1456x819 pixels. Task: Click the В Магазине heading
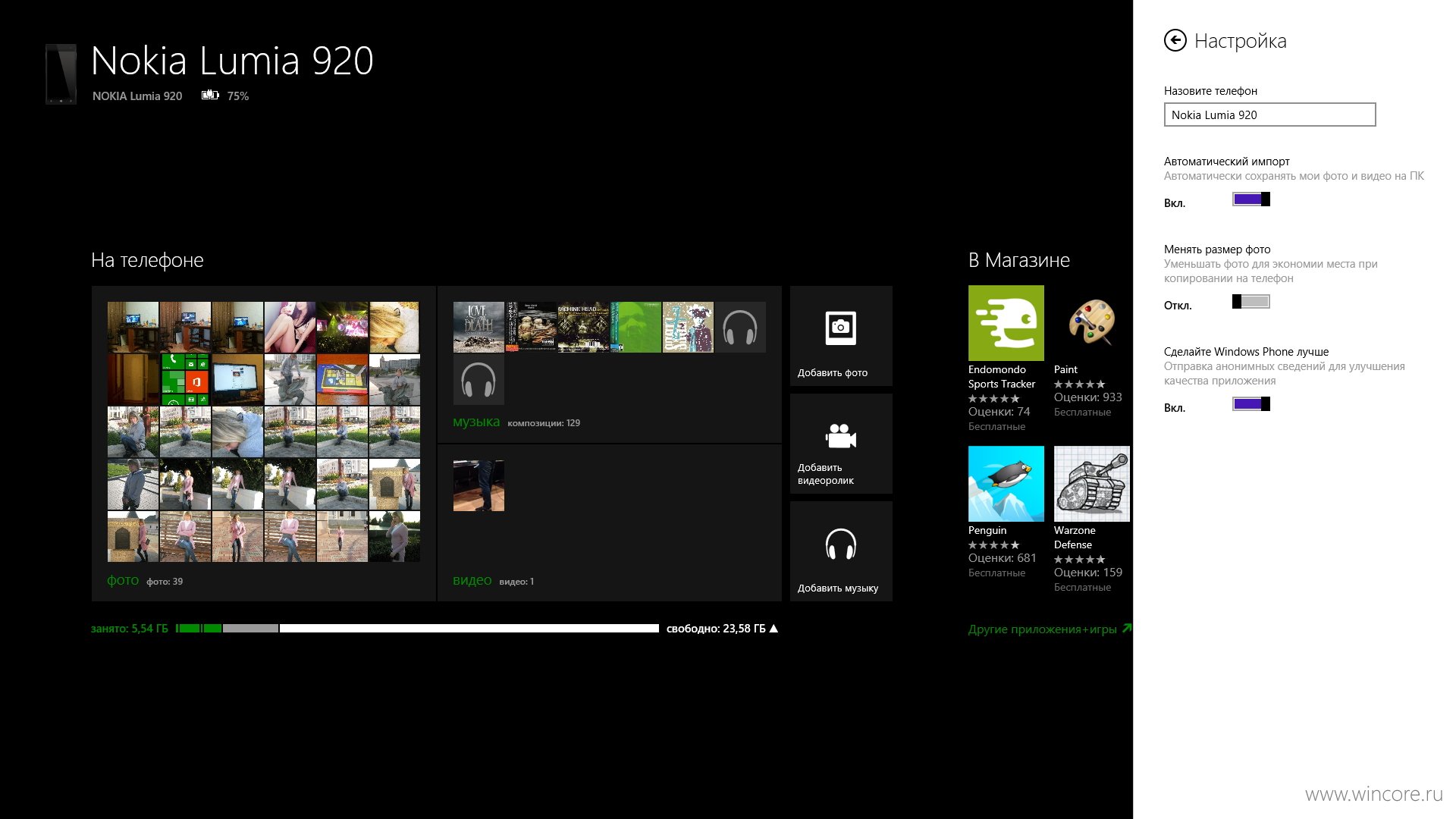point(1019,260)
